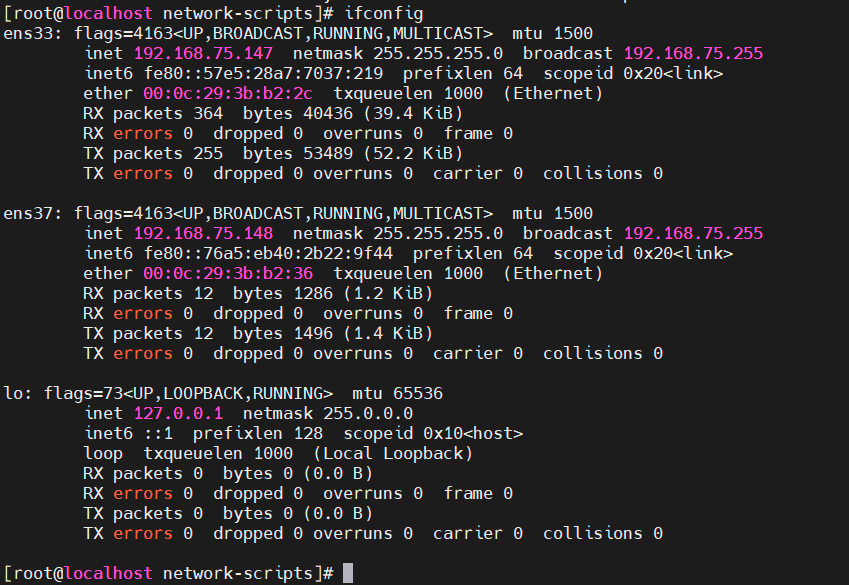849x585 pixels.
Task: Click the ens33 scopeid 0x20<link> text
Action: point(633,73)
